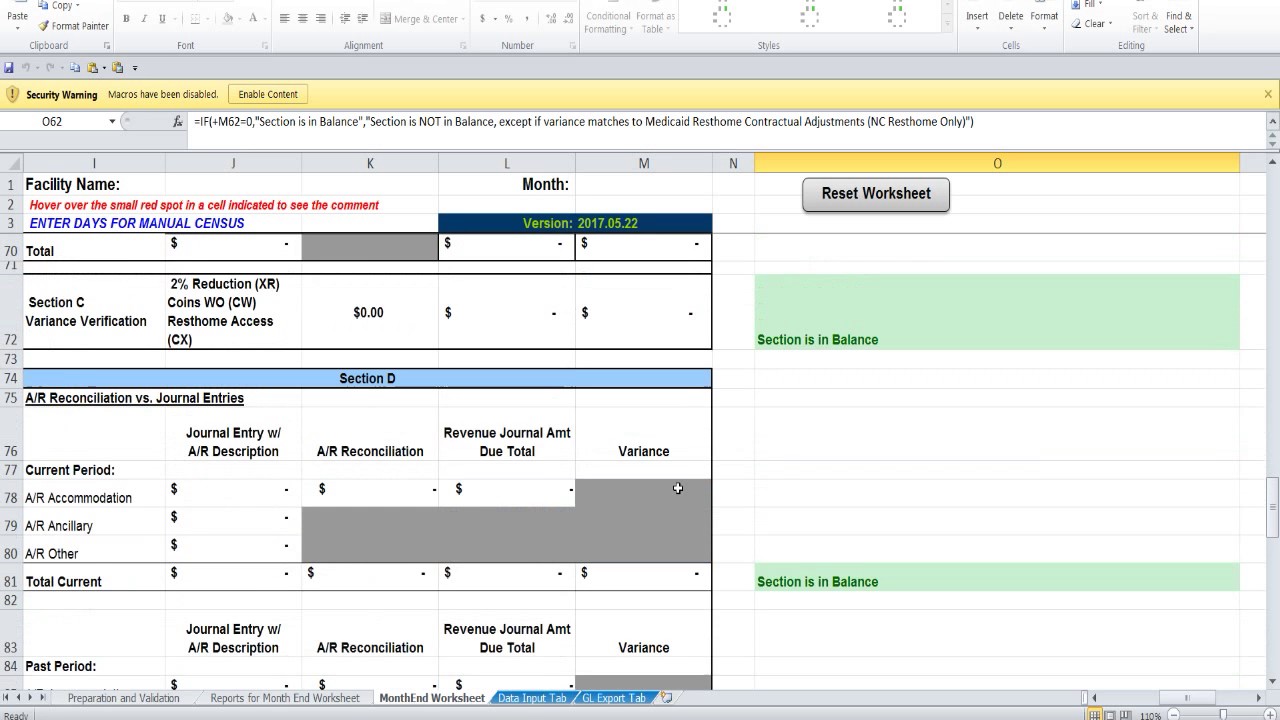
Task: Click the Insert Function fx icon
Action: pyautogui.click(x=178, y=121)
